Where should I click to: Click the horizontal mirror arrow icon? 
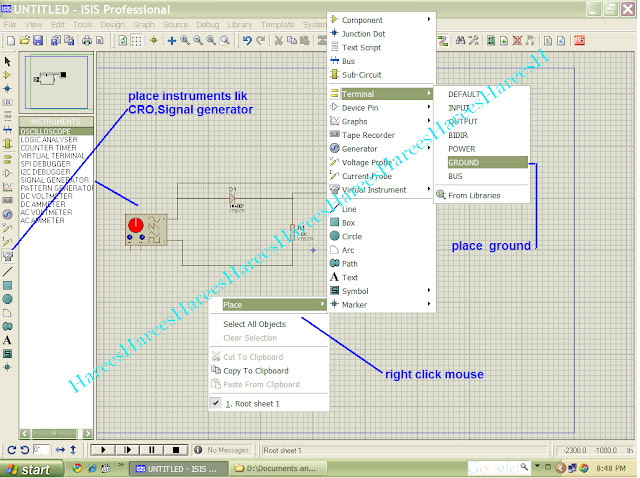(x=60, y=450)
